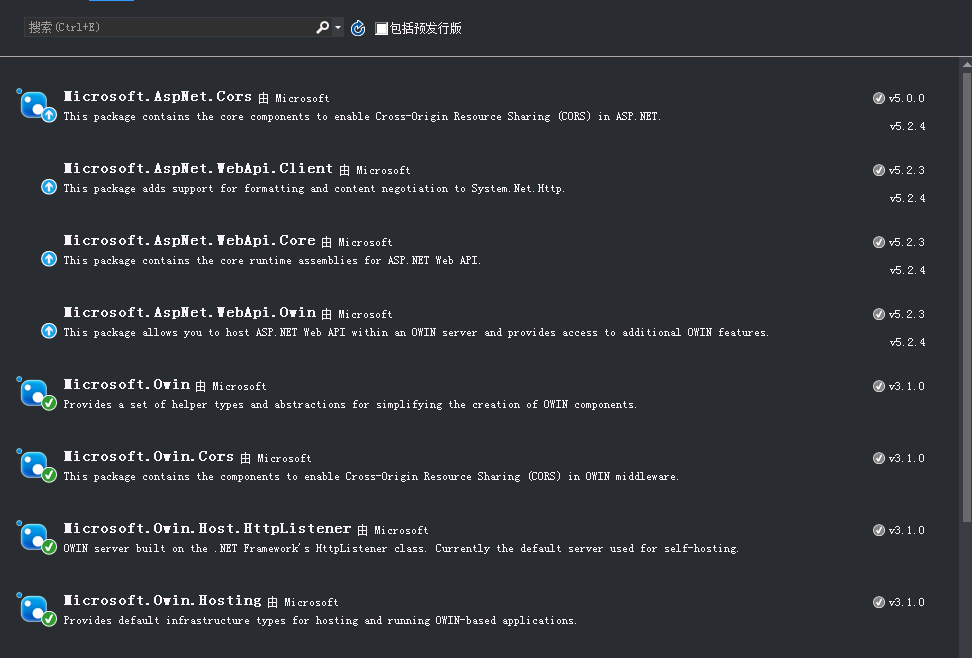972x658 pixels.
Task: Click the refresh packages icon
Action: pyautogui.click(x=358, y=28)
